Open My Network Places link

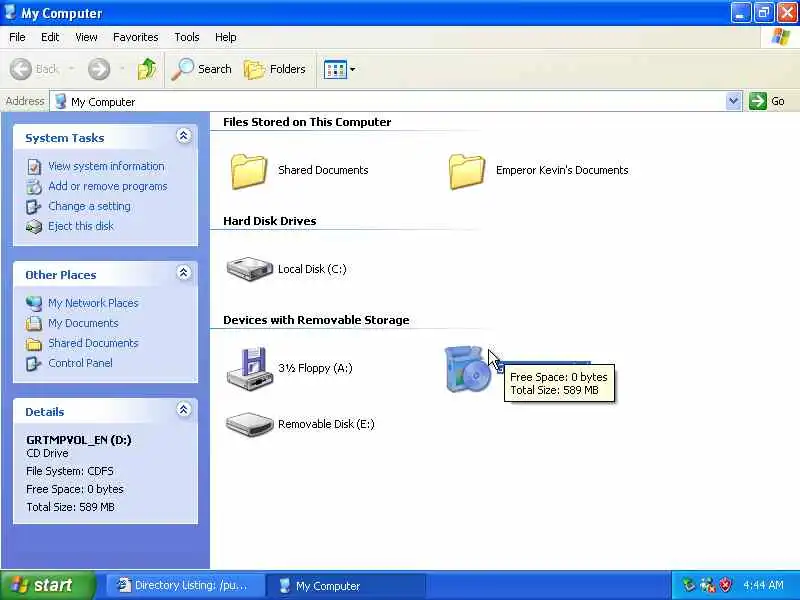tap(93, 303)
